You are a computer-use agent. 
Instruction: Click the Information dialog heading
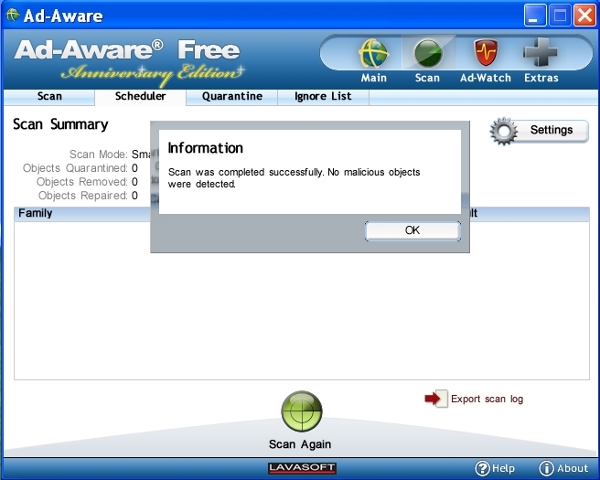205,148
